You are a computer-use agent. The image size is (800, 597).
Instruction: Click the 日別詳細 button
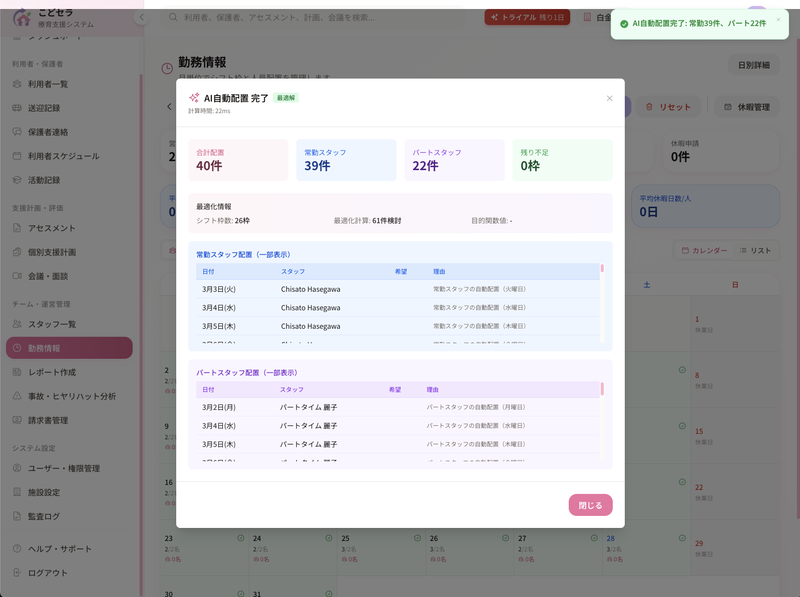coord(754,65)
